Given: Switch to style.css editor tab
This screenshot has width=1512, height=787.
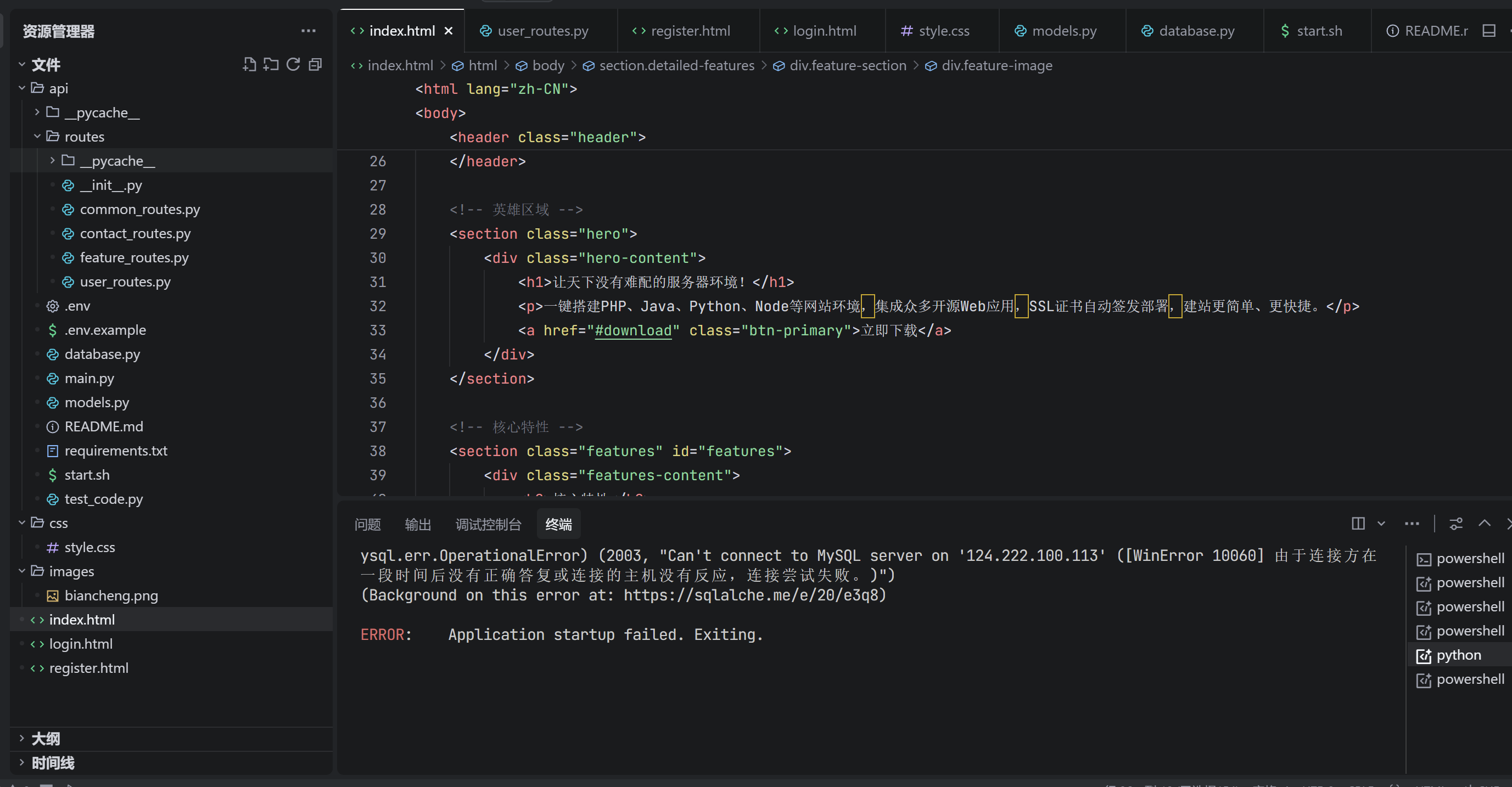Looking at the screenshot, I should [942, 31].
